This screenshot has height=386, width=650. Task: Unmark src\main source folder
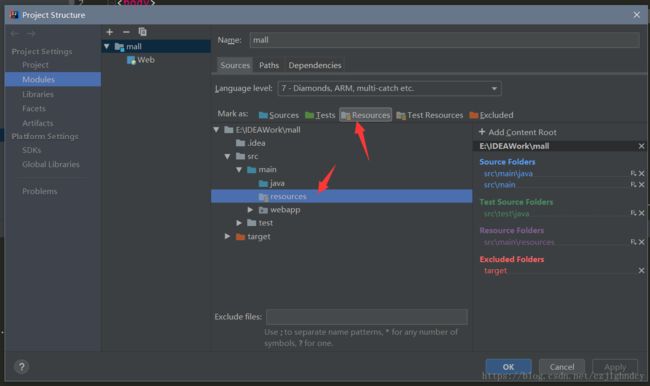click(641, 185)
